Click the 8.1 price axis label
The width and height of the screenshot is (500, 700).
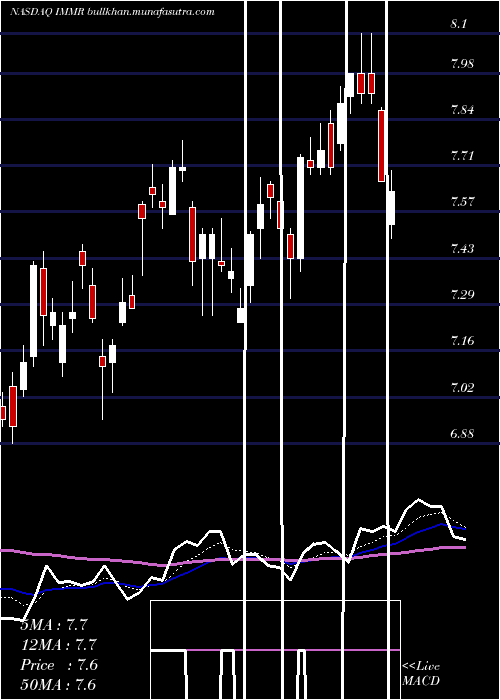tap(459, 24)
